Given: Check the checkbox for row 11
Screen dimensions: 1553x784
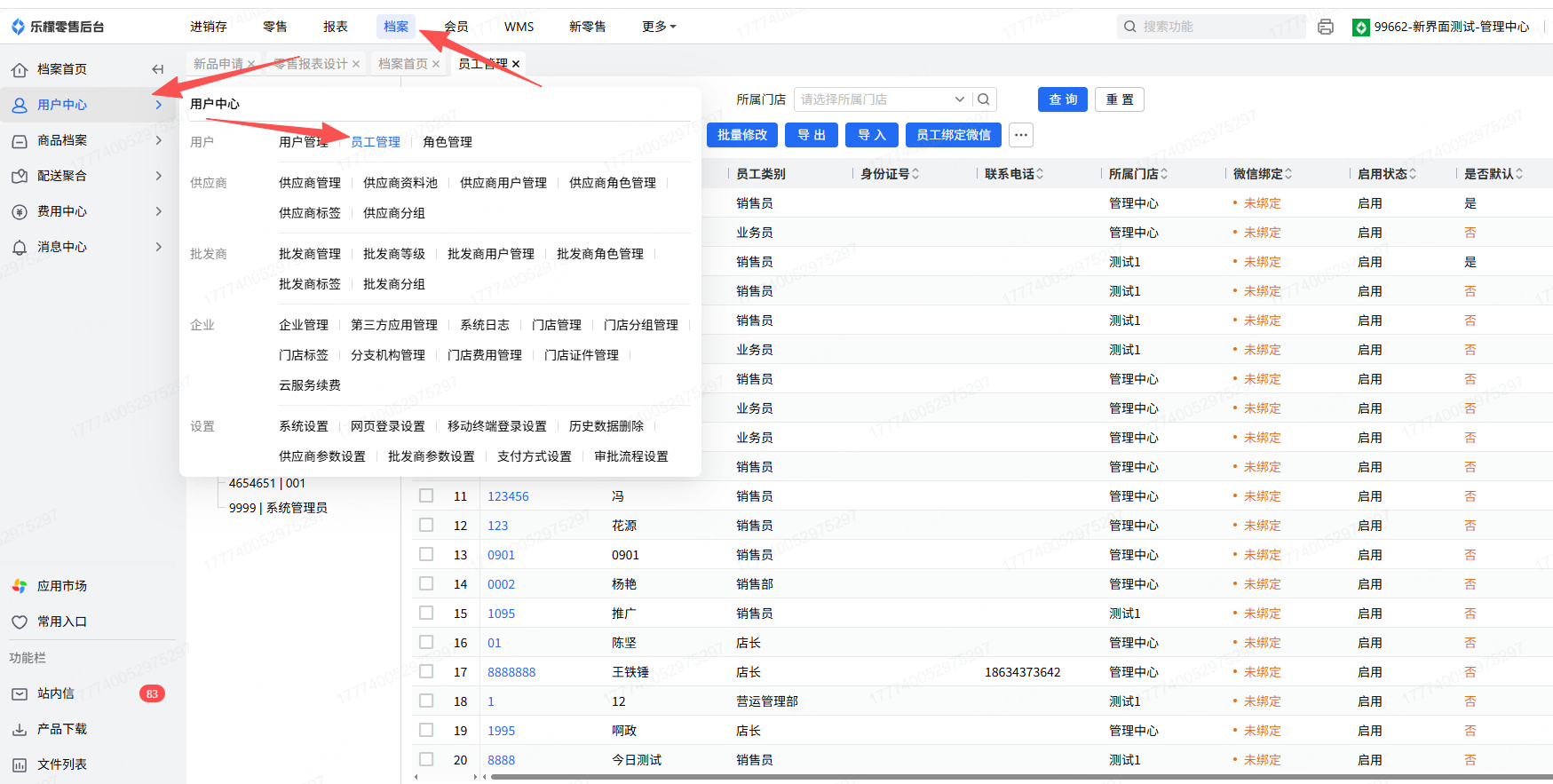Looking at the screenshot, I should [x=426, y=495].
